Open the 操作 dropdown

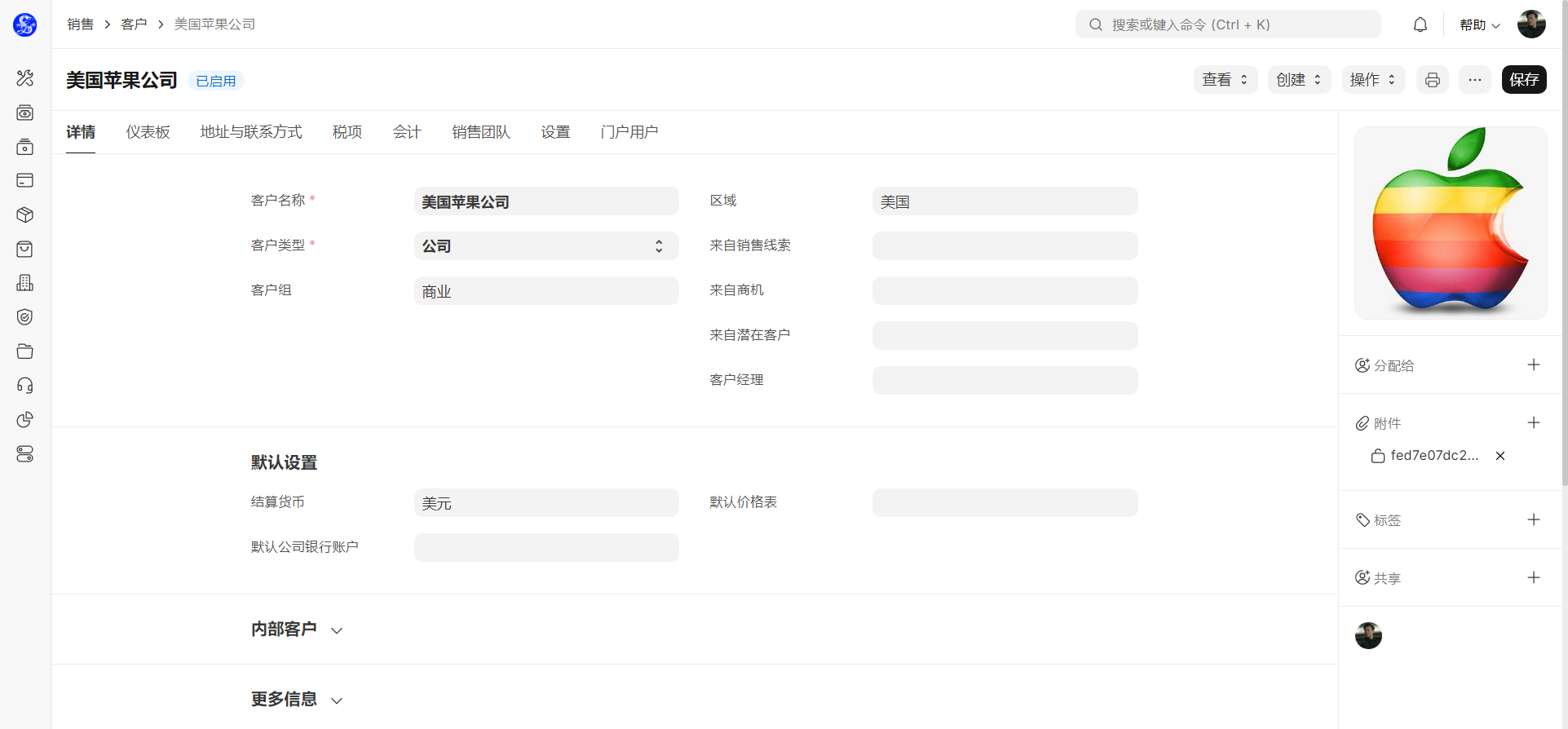[1373, 80]
